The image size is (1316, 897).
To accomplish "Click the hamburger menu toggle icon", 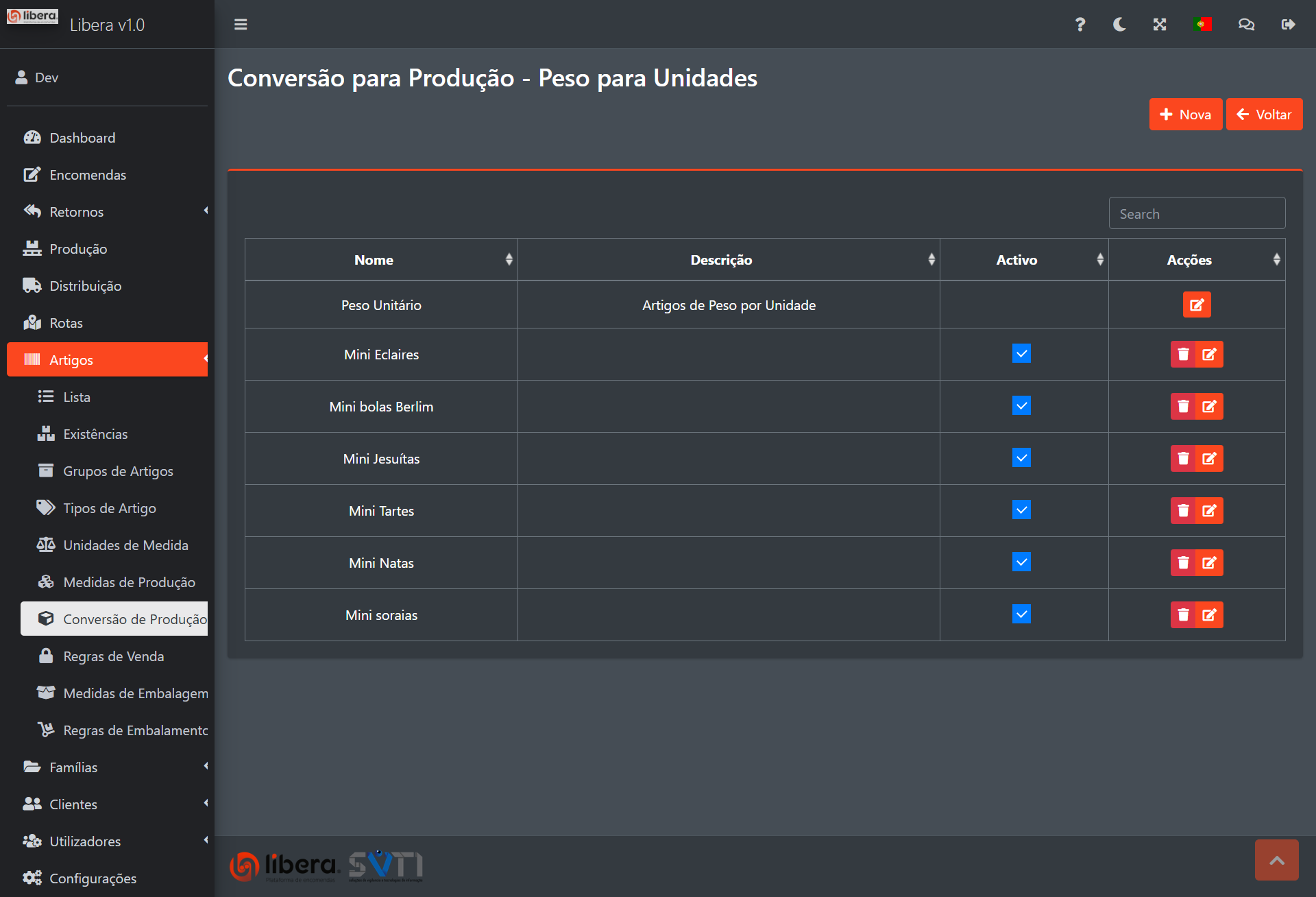I will 241,25.
